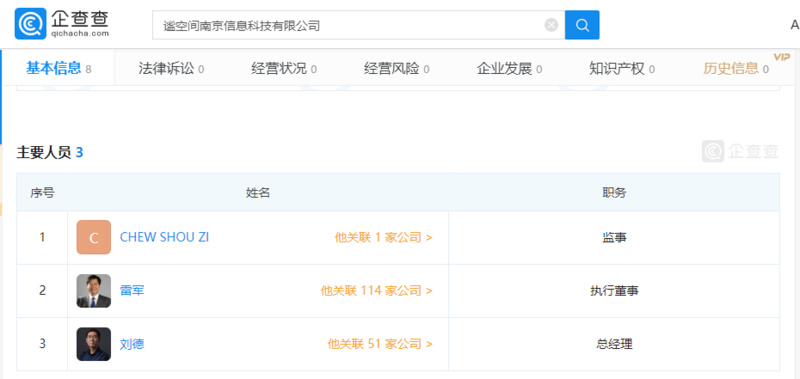Open 雷军 profile link
The width and height of the screenshot is (800, 379).
tap(132, 291)
